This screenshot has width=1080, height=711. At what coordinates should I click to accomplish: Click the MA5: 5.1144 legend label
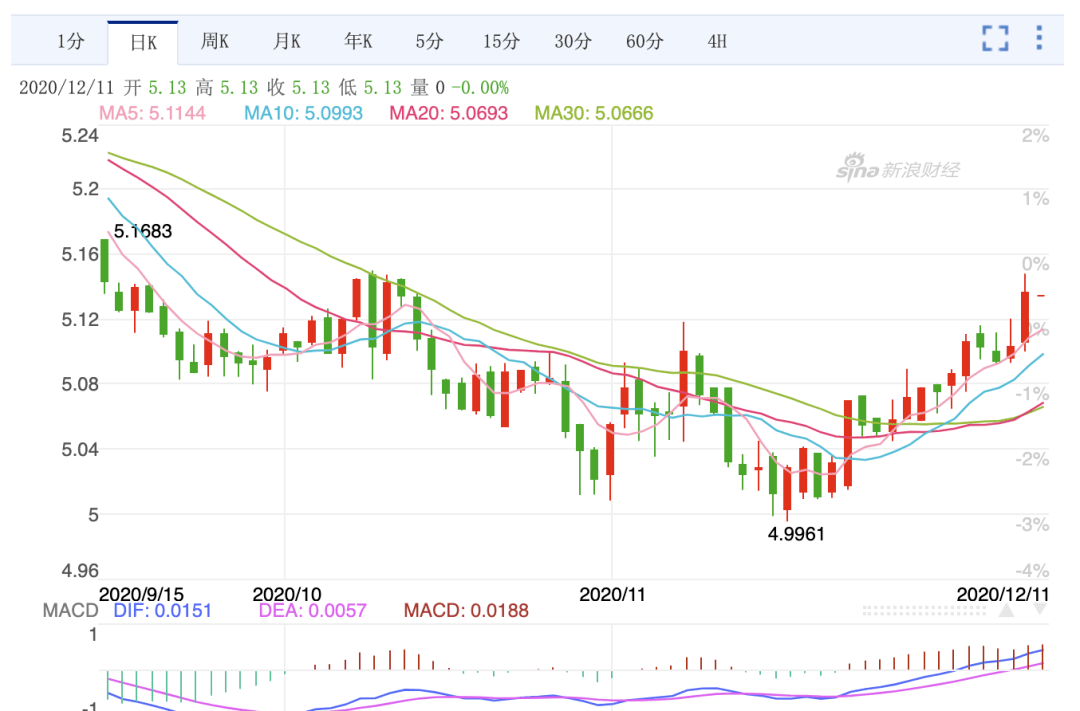[x=152, y=113]
